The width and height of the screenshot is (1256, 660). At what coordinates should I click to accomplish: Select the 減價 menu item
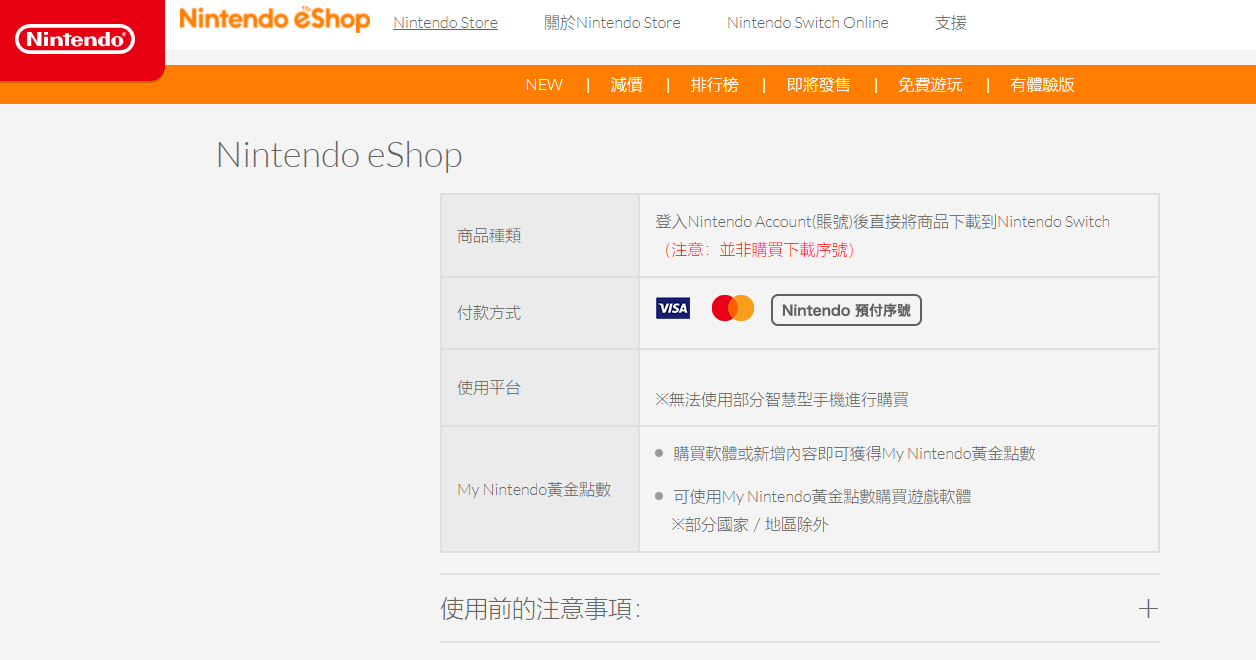pos(627,85)
